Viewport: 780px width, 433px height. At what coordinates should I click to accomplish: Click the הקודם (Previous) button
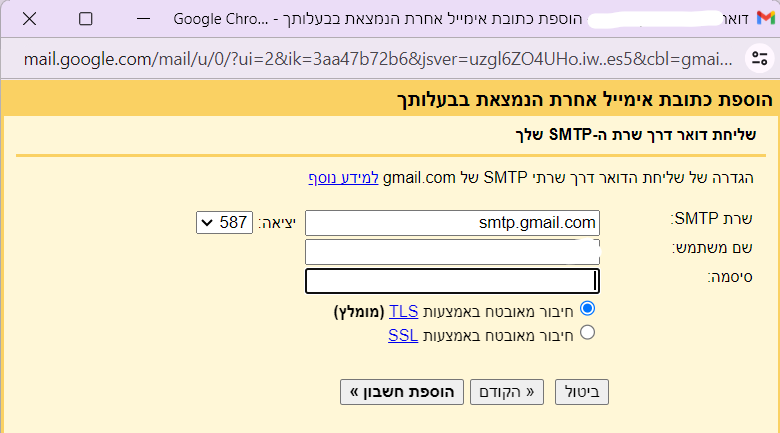tap(507, 392)
